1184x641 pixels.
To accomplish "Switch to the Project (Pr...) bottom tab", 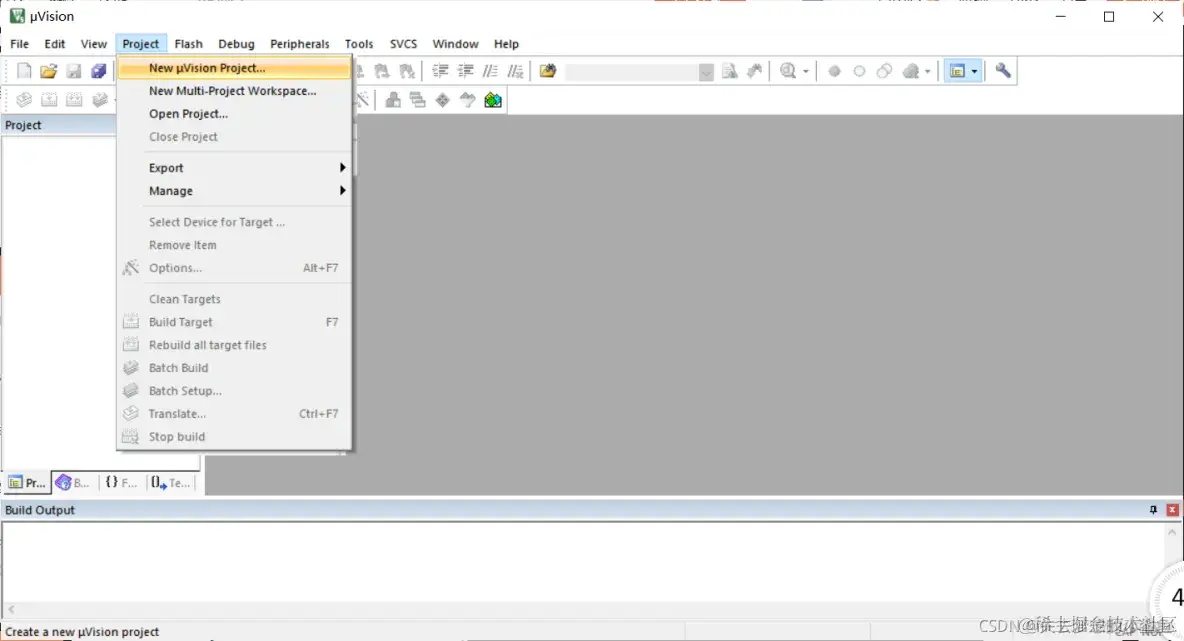I will pos(27,483).
